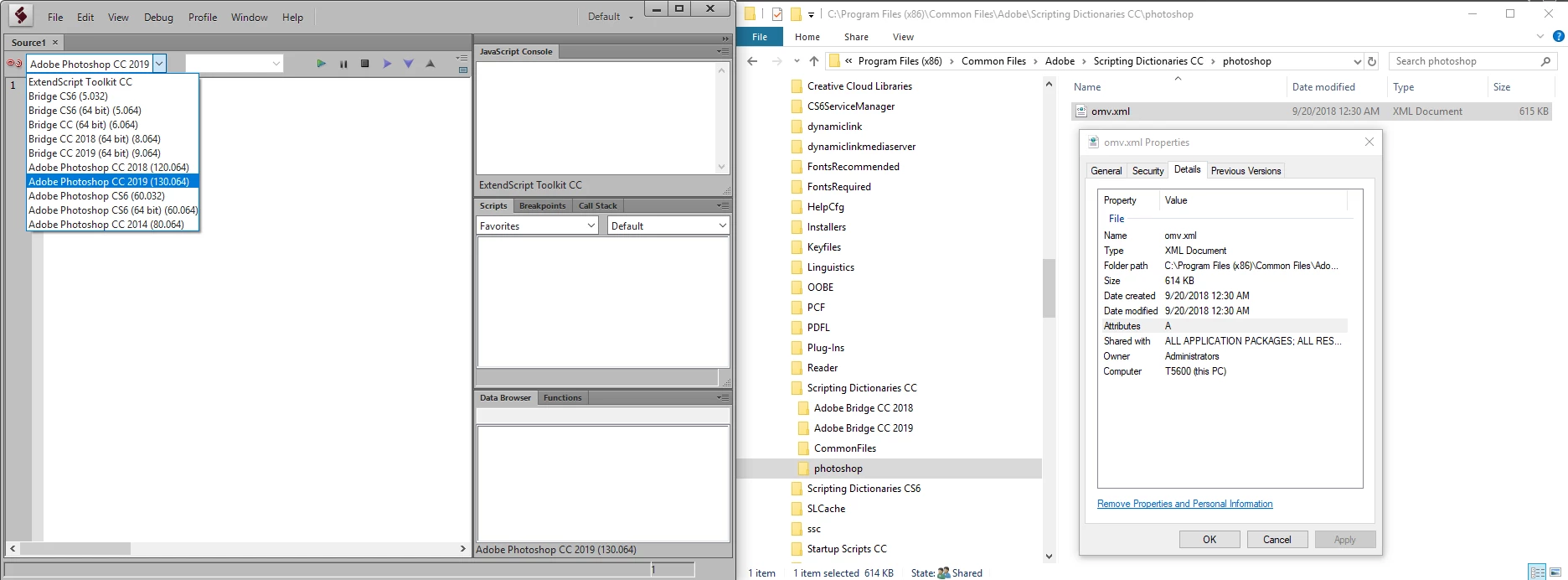Viewport: 1568px width, 580px height.
Task: Open the Explorer View ribbon tab
Action: click(903, 37)
